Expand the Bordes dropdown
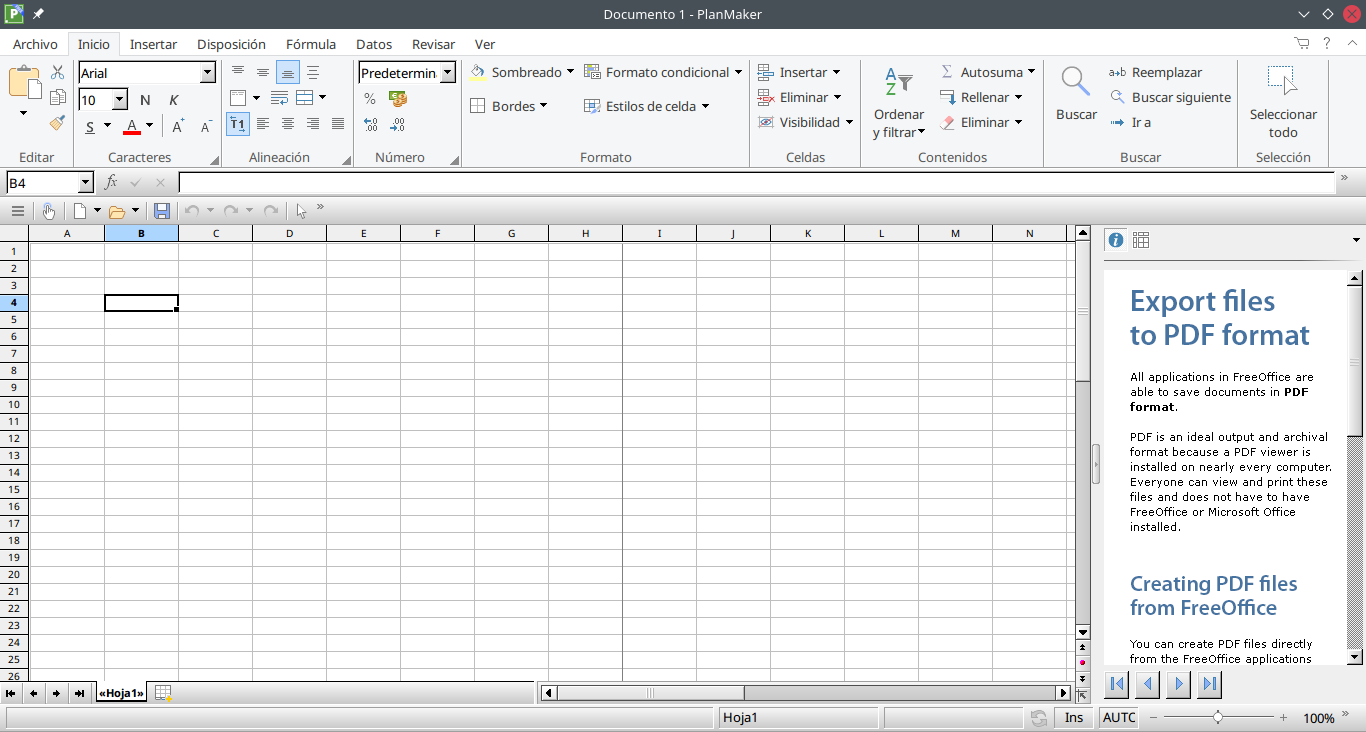This screenshot has width=1366, height=732. click(x=543, y=106)
